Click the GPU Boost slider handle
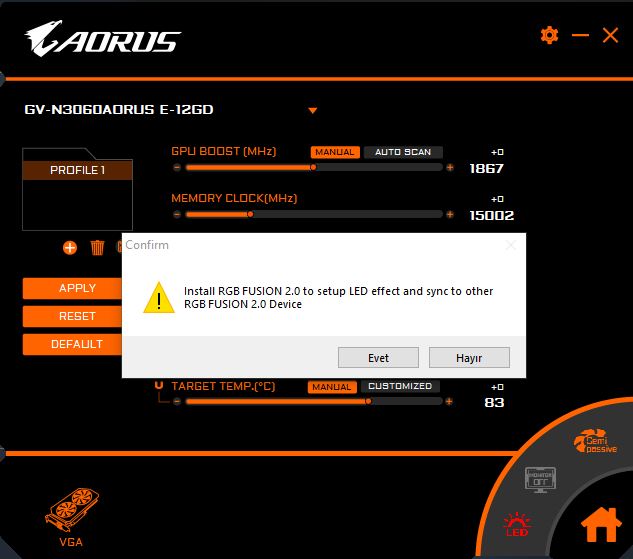The image size is (633, 559). point(313,167)
